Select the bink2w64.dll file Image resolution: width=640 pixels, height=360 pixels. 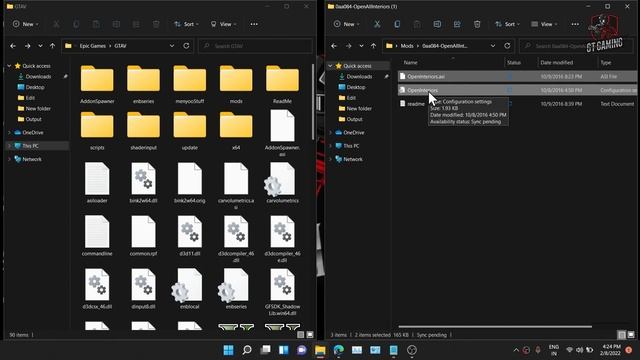(143, 183)
